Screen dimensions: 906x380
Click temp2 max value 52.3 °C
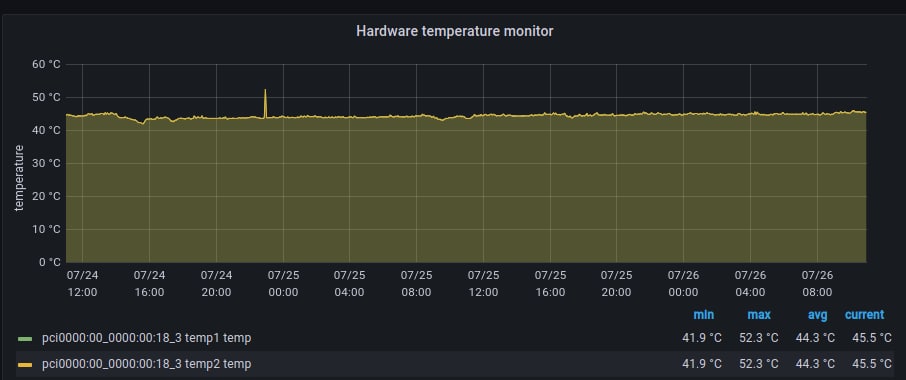point(759,364)
